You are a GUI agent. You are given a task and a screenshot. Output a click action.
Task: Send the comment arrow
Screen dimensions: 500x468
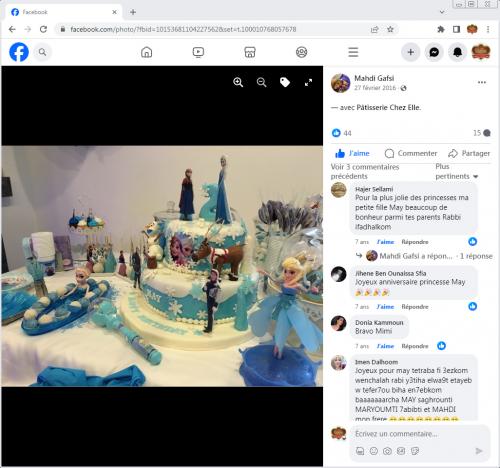tap(479, 451)
